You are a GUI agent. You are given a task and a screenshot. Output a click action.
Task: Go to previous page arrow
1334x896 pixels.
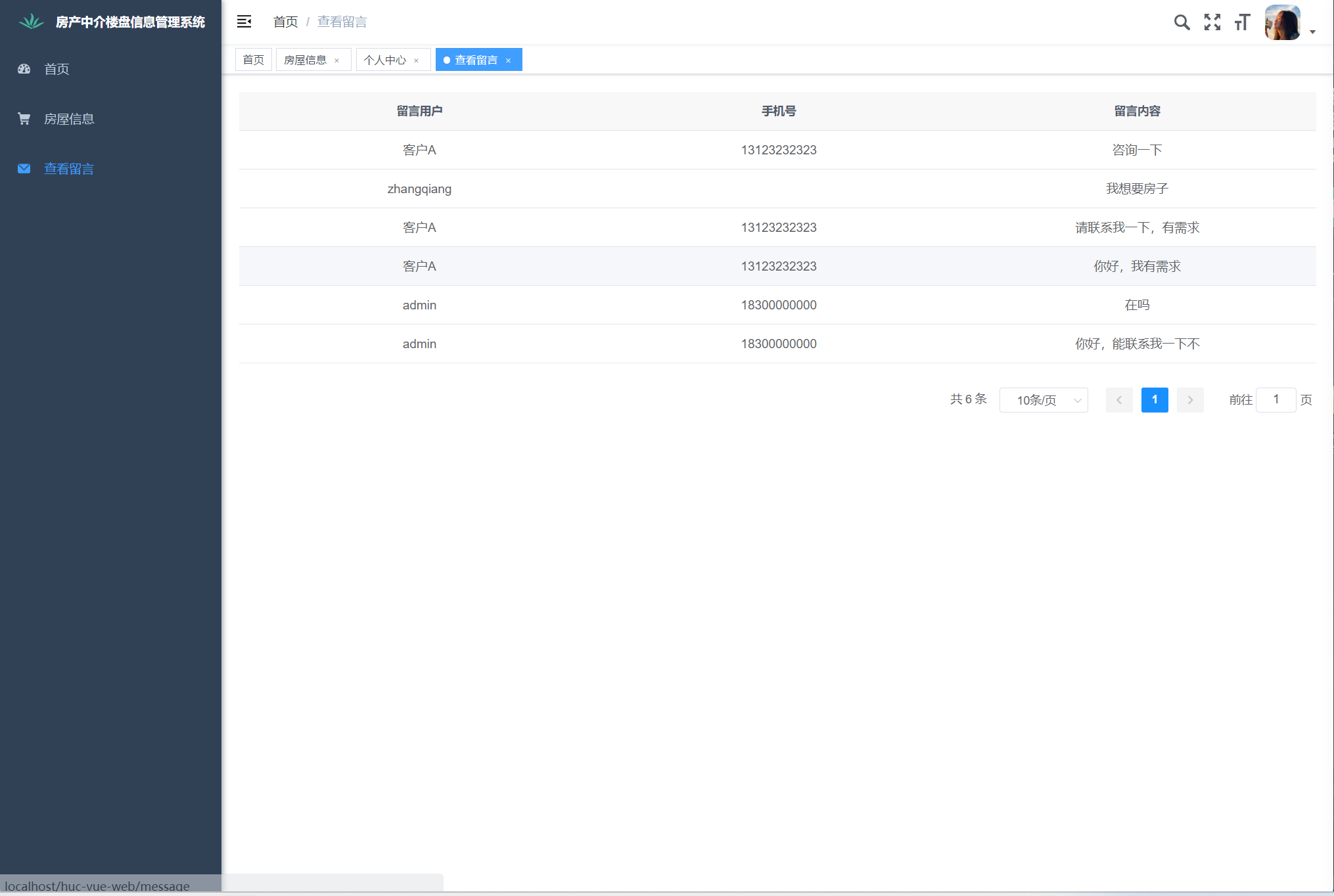coord(1118,400)
